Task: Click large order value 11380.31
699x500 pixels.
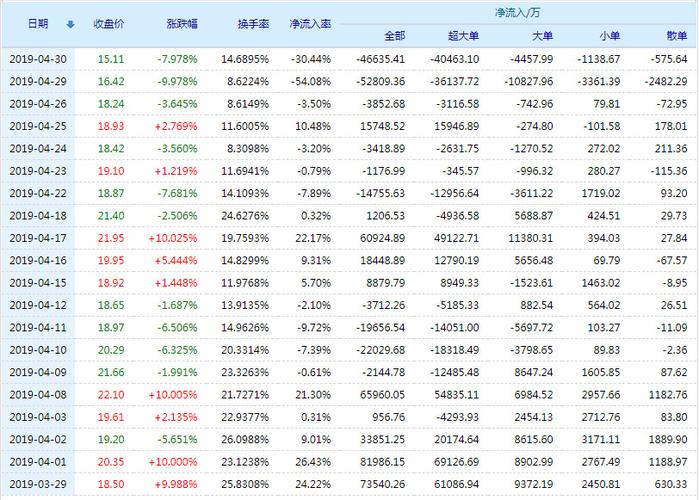Action: (x=531, y=238)
